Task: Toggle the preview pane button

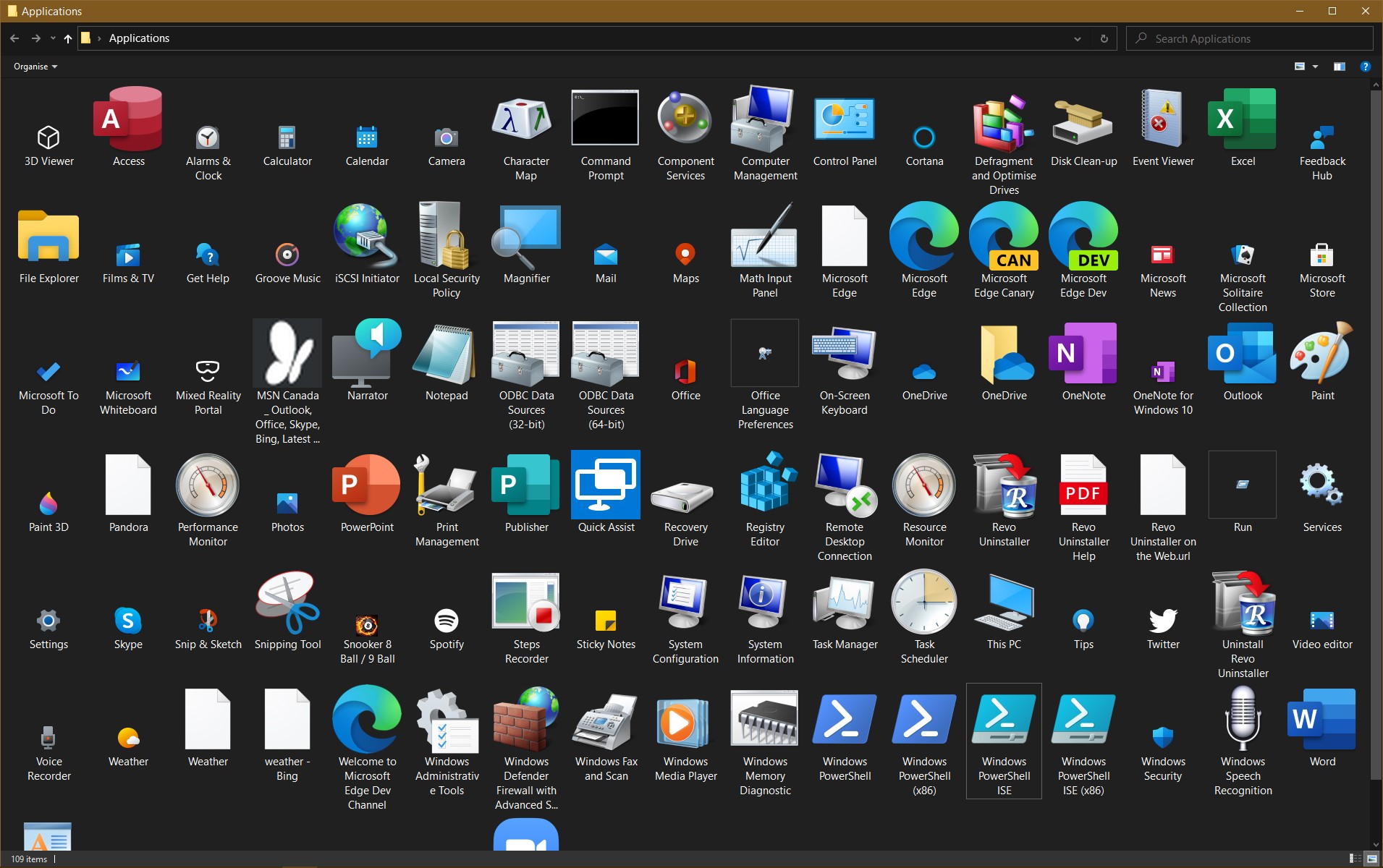Action: pyautogui.click(x=1340, y=67)
